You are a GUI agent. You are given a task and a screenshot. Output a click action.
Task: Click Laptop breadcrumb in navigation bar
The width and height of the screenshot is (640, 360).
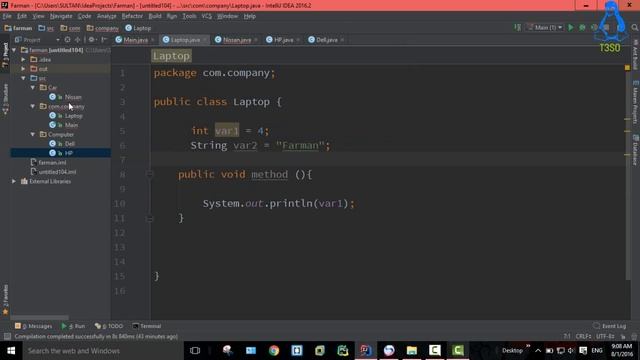pos(138,28)
